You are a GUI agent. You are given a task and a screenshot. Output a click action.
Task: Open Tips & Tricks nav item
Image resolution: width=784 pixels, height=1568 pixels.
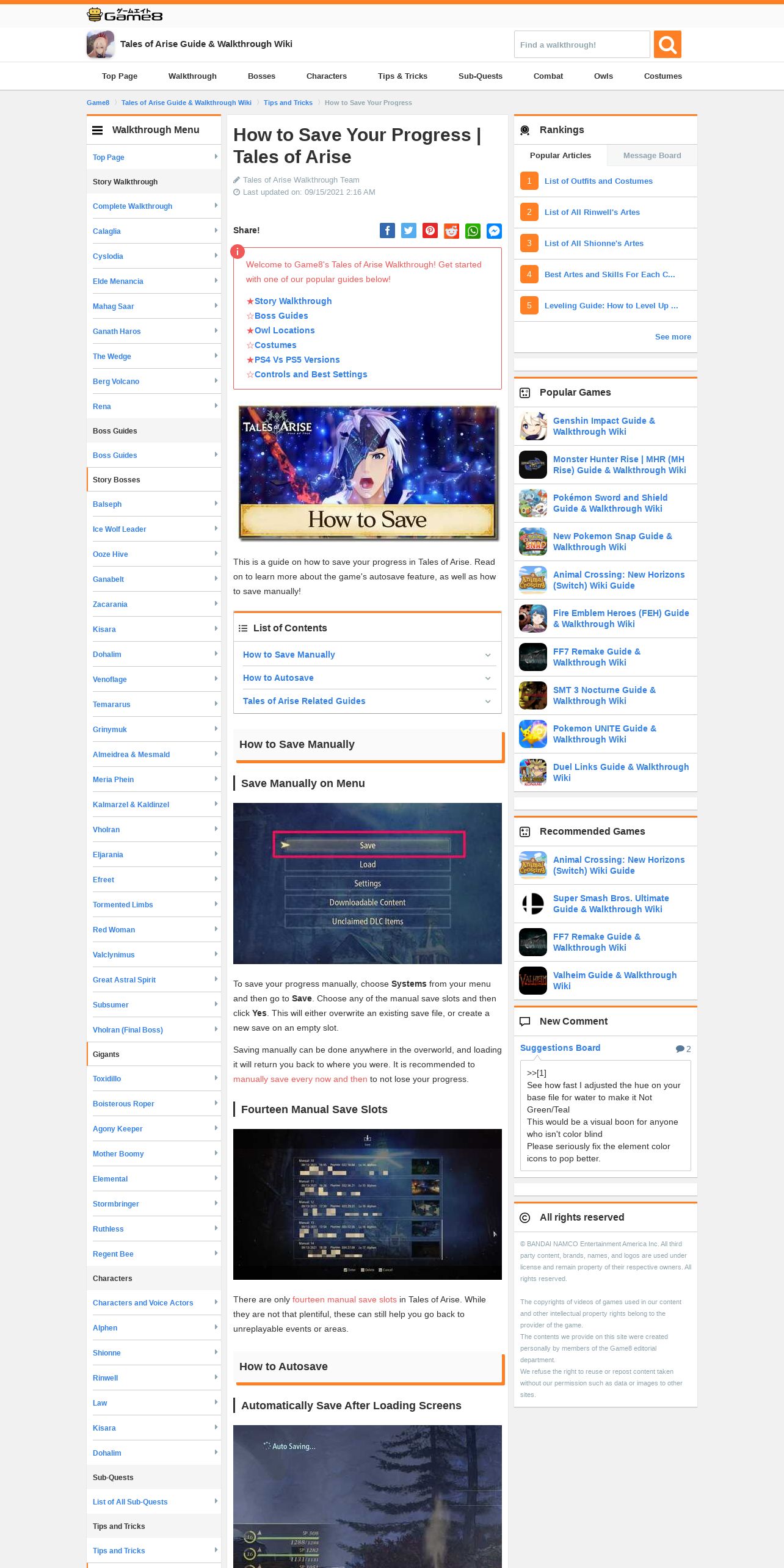402,76
